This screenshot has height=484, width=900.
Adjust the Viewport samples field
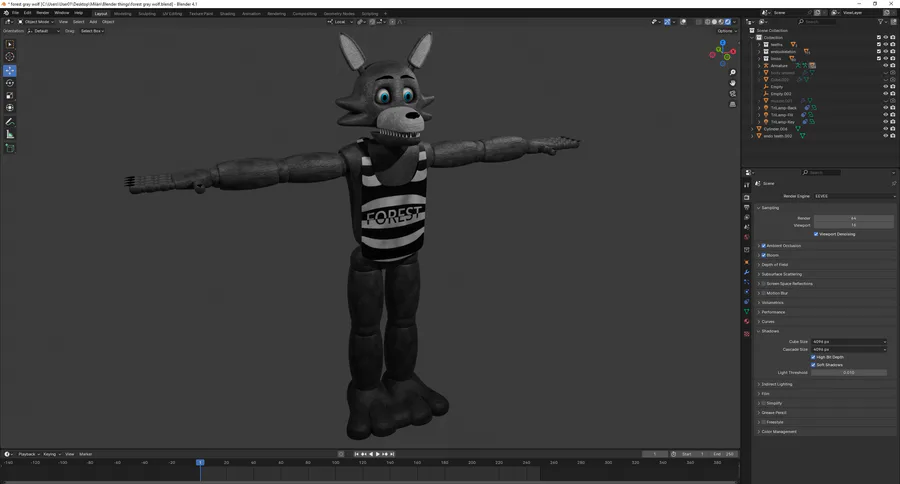pos(854,225)
